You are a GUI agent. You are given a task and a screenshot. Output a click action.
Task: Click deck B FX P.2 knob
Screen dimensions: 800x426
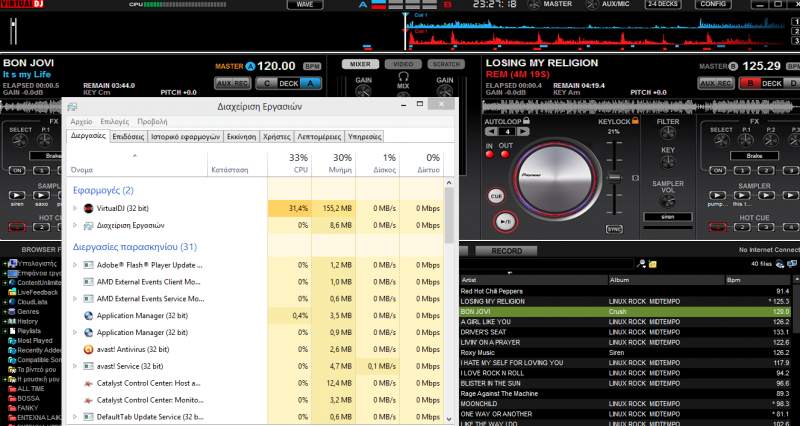[x=771, y=141]
